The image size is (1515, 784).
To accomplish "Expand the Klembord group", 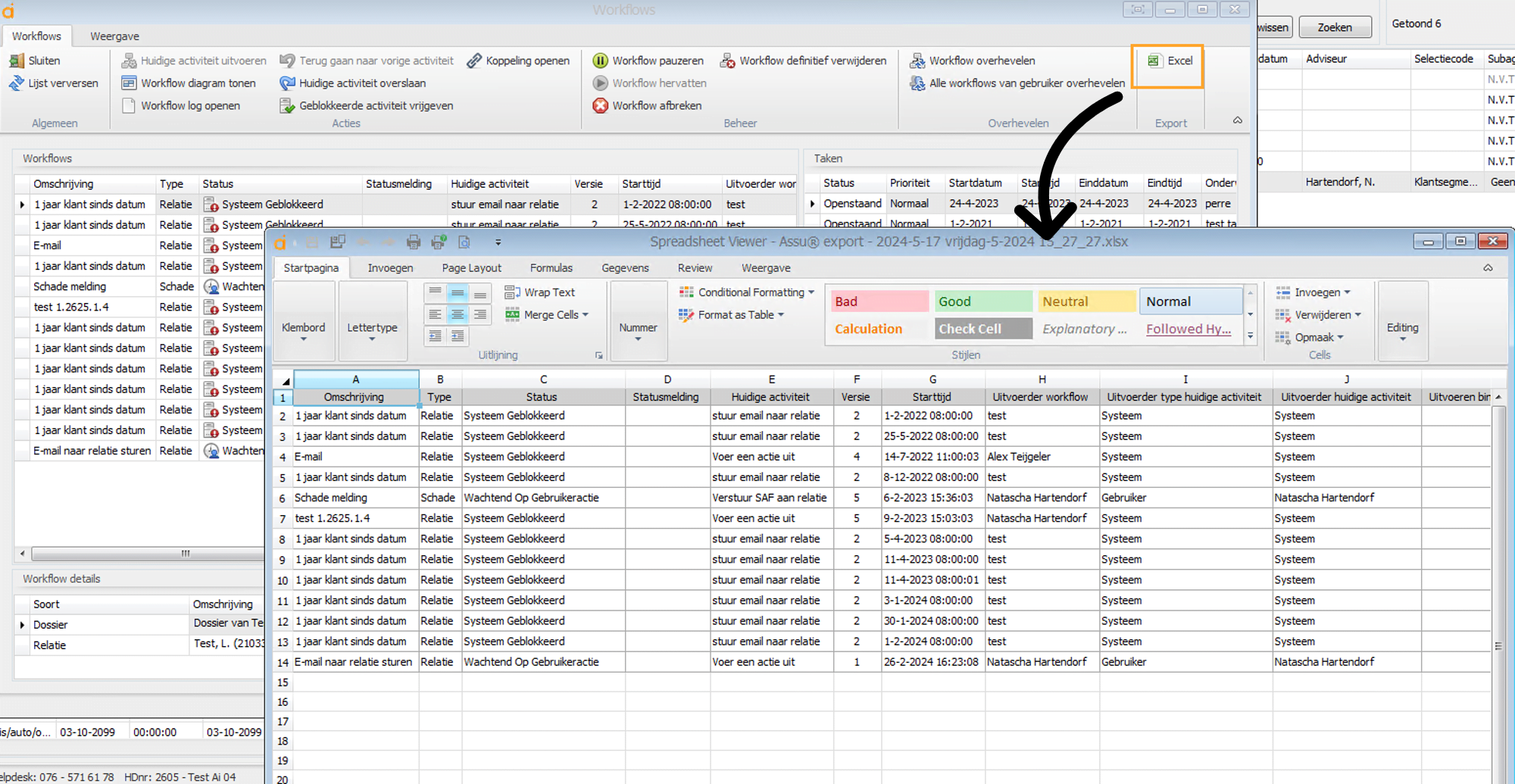I will [x=303, y=321].
